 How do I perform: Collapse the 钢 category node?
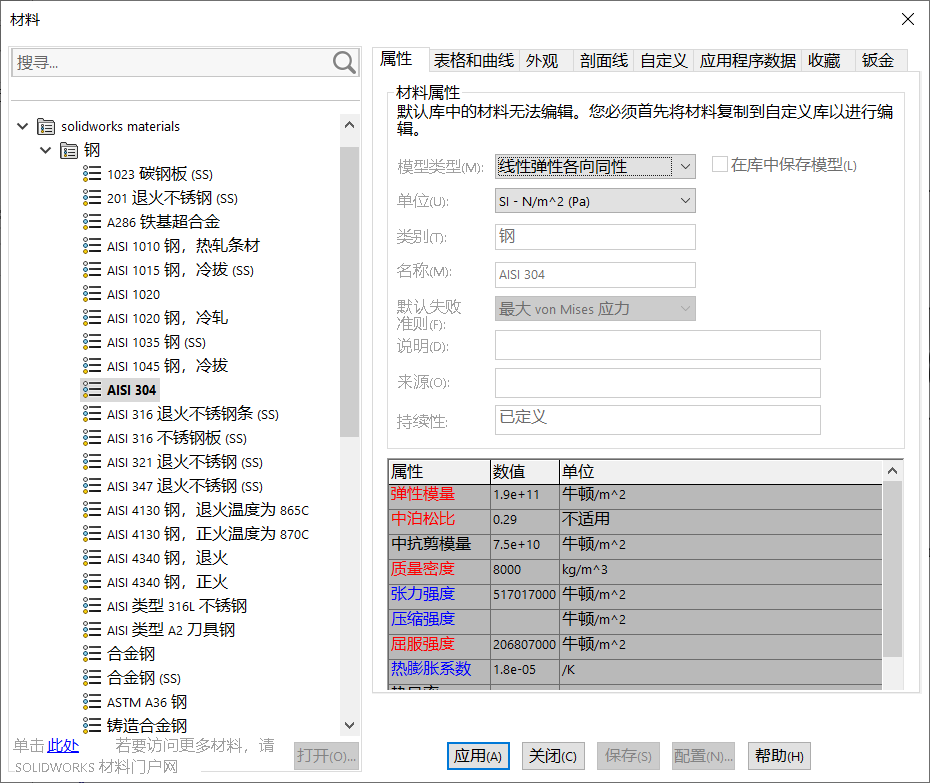point(45,151)
